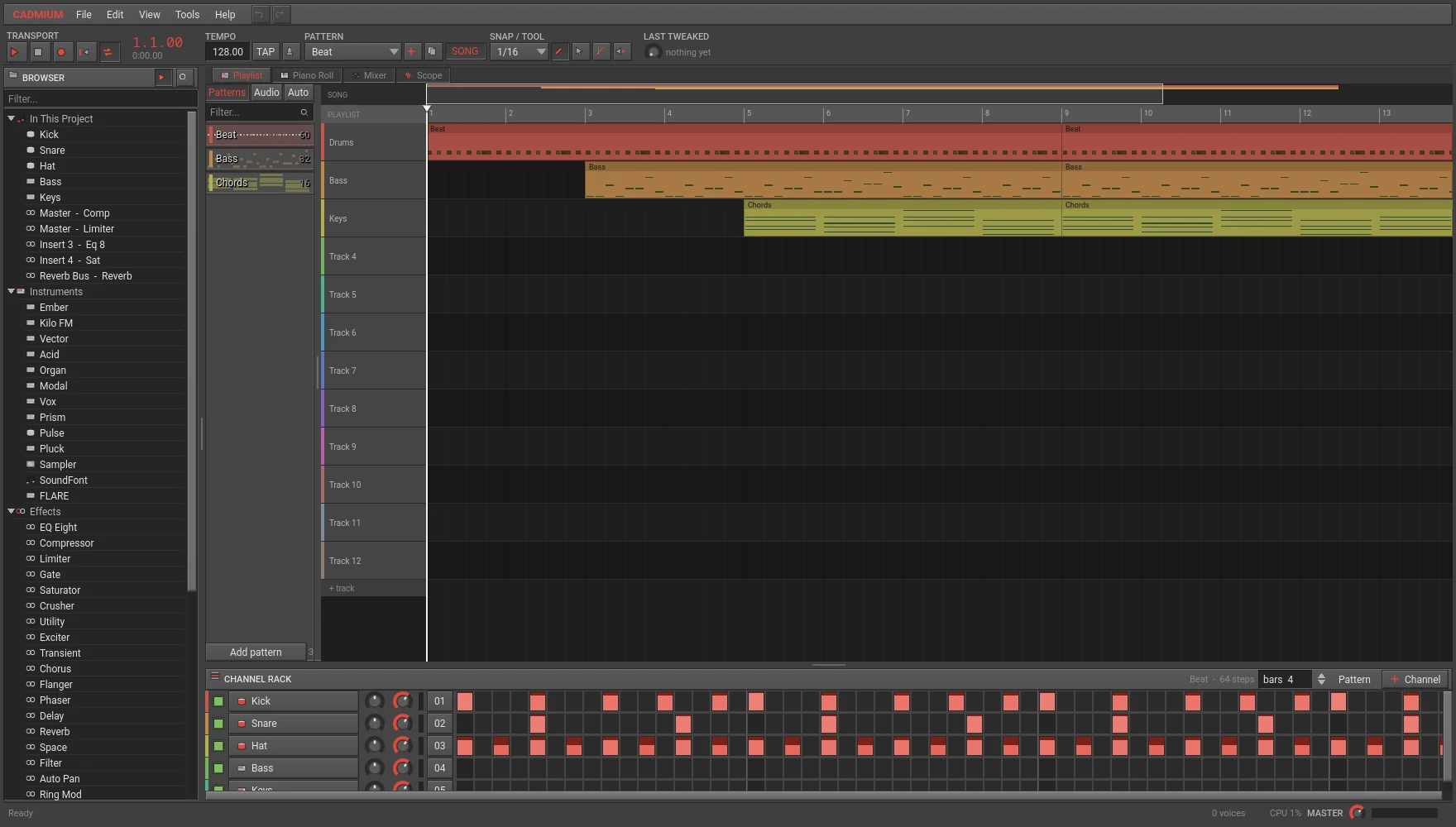Click the Master knob in status bar
This screenshot has height=827, width=1456.
[1356, 813]
